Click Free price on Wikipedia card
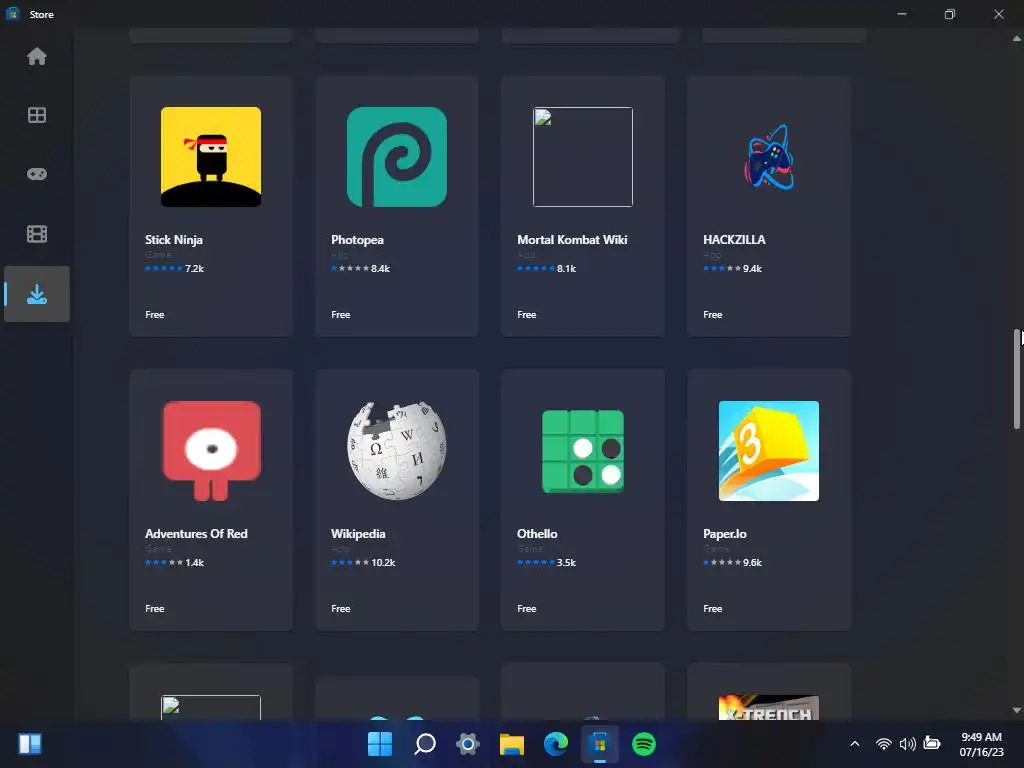1024x768 pixels. (x=341, y=609)
